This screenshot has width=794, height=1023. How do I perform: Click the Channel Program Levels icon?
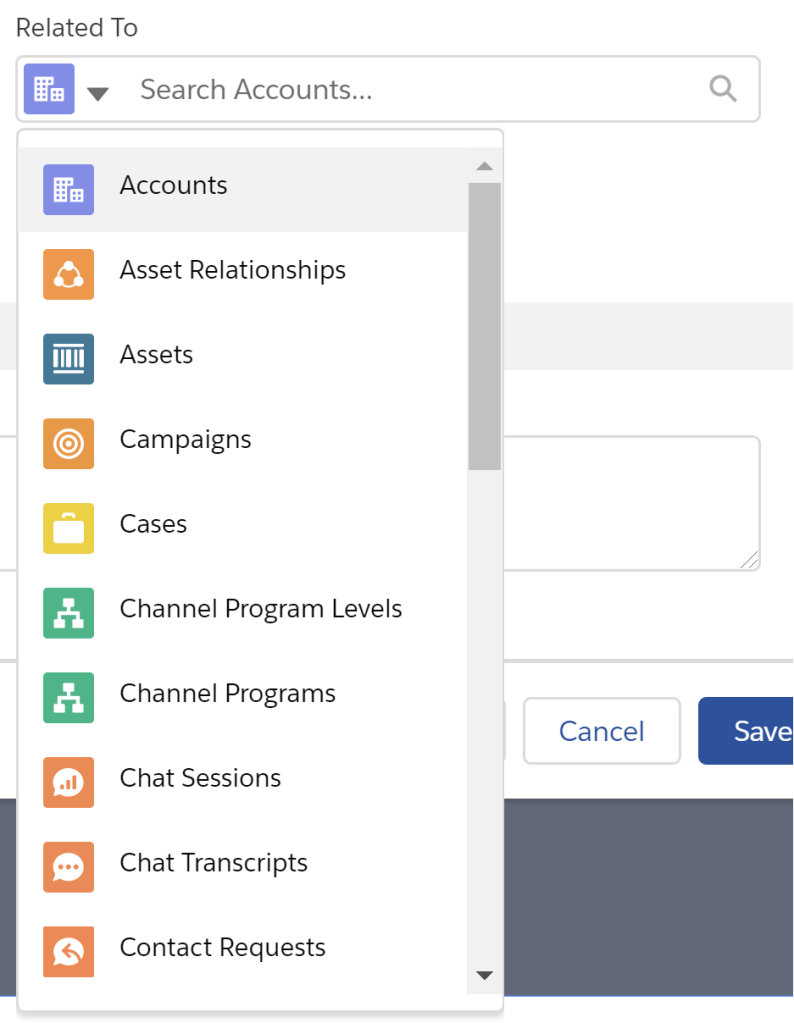[x=68, y=612]
